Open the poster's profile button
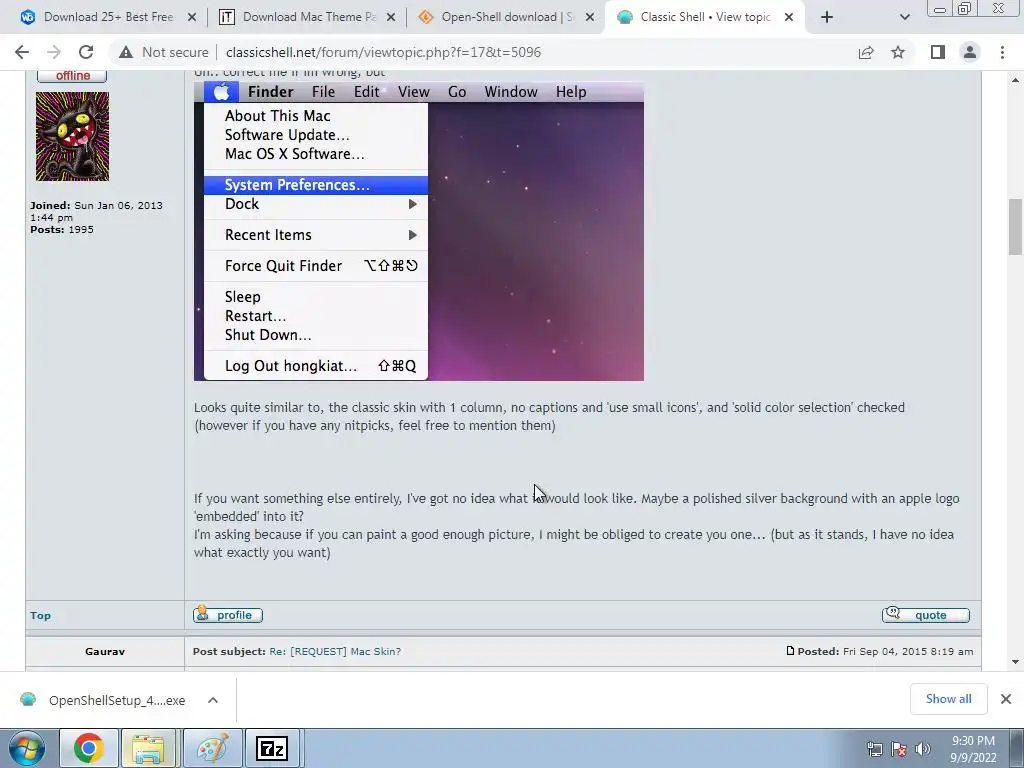Image resolution: width=1024 pixels, height=768 pixels. click(x=228, y=615)
